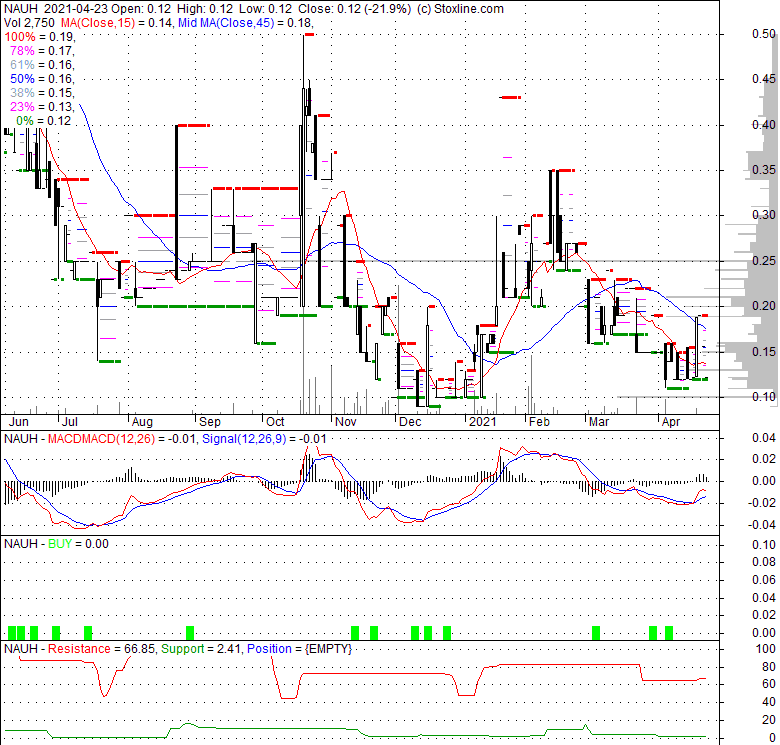
Task: Click the 'MA(Close,15) = 0.14' legend
Action: [116, 23]
